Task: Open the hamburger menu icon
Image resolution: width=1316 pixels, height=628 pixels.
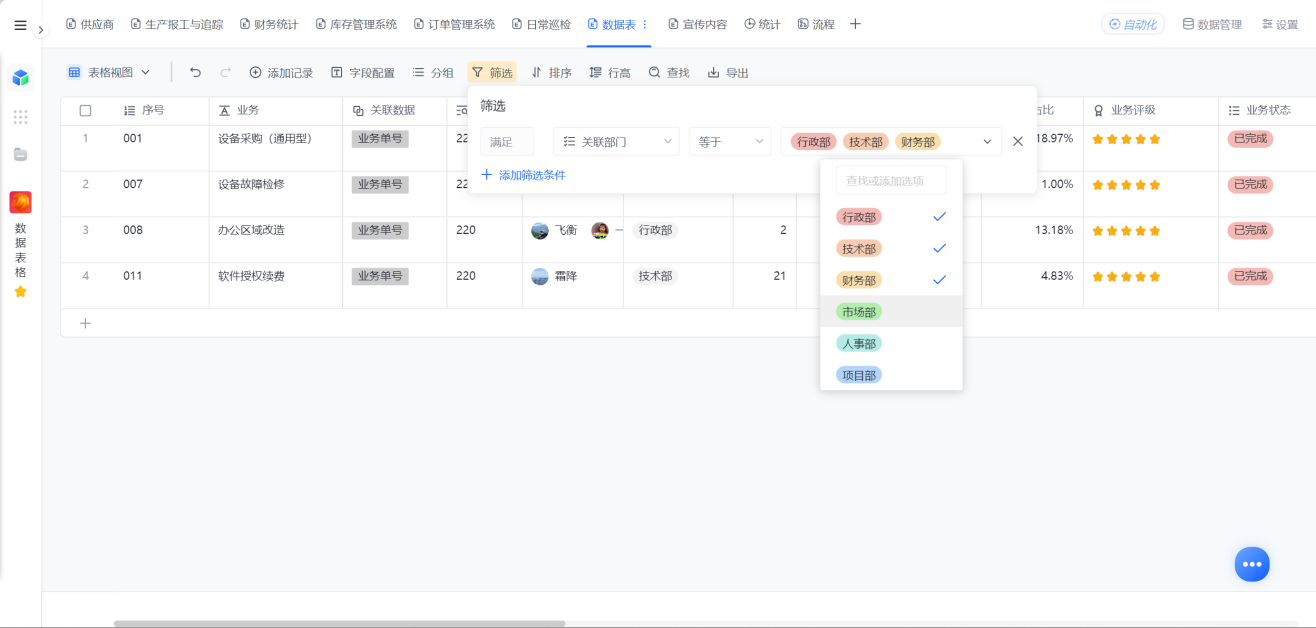Action: (x=20, y=25)
